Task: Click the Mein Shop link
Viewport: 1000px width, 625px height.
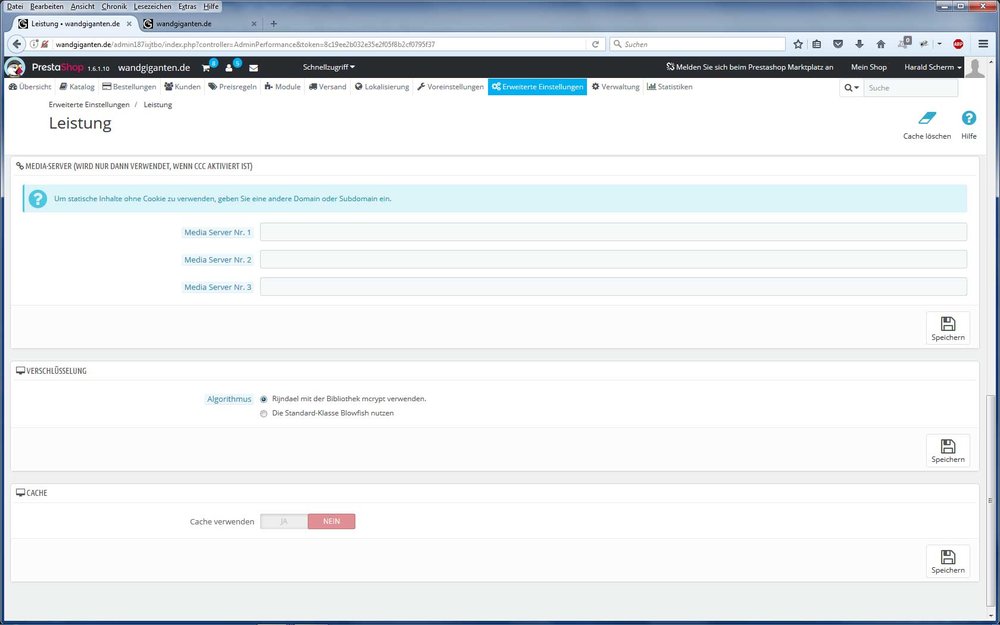Action: click(869, 67)
